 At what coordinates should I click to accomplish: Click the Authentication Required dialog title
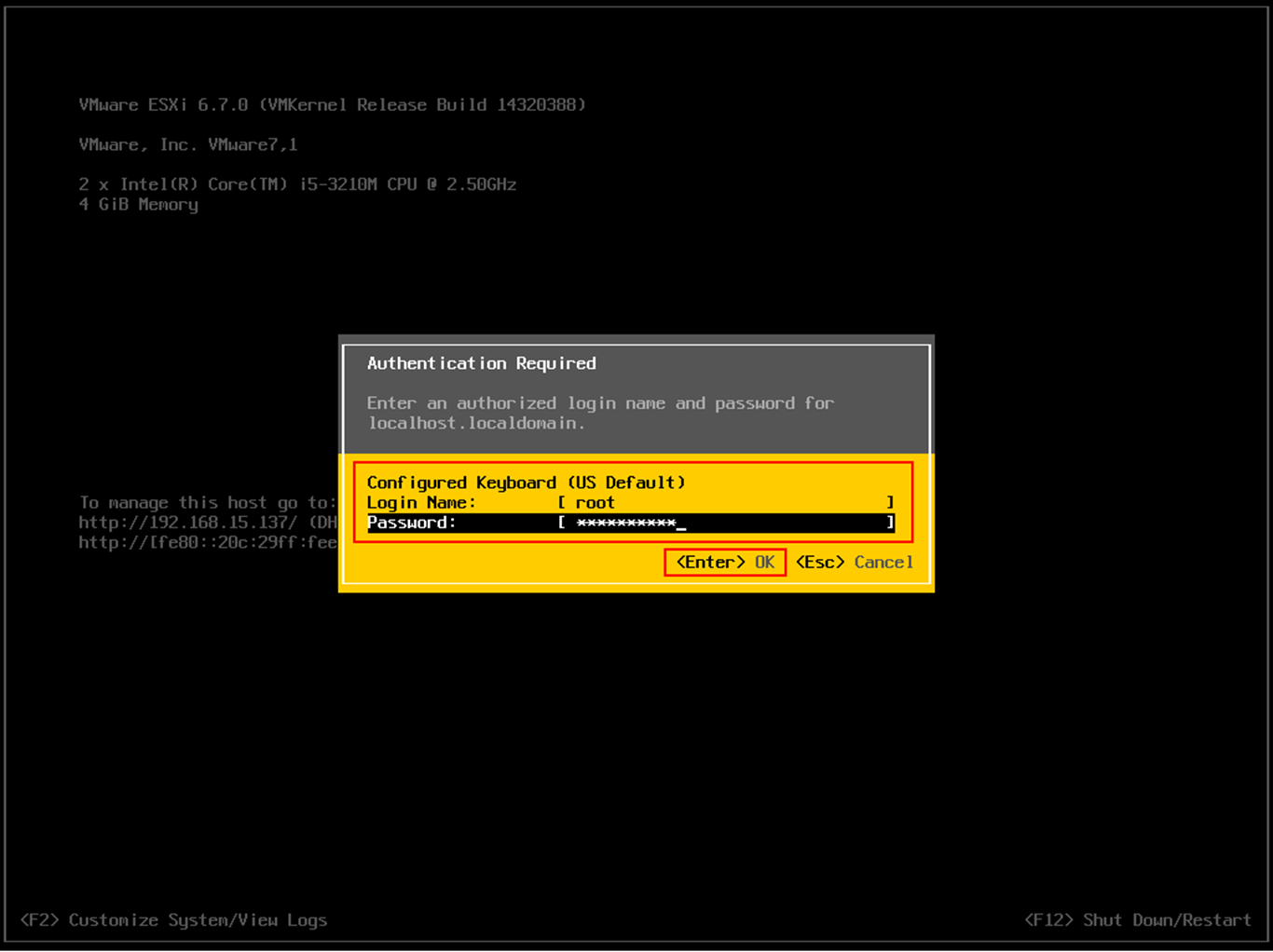coord(481,363)
